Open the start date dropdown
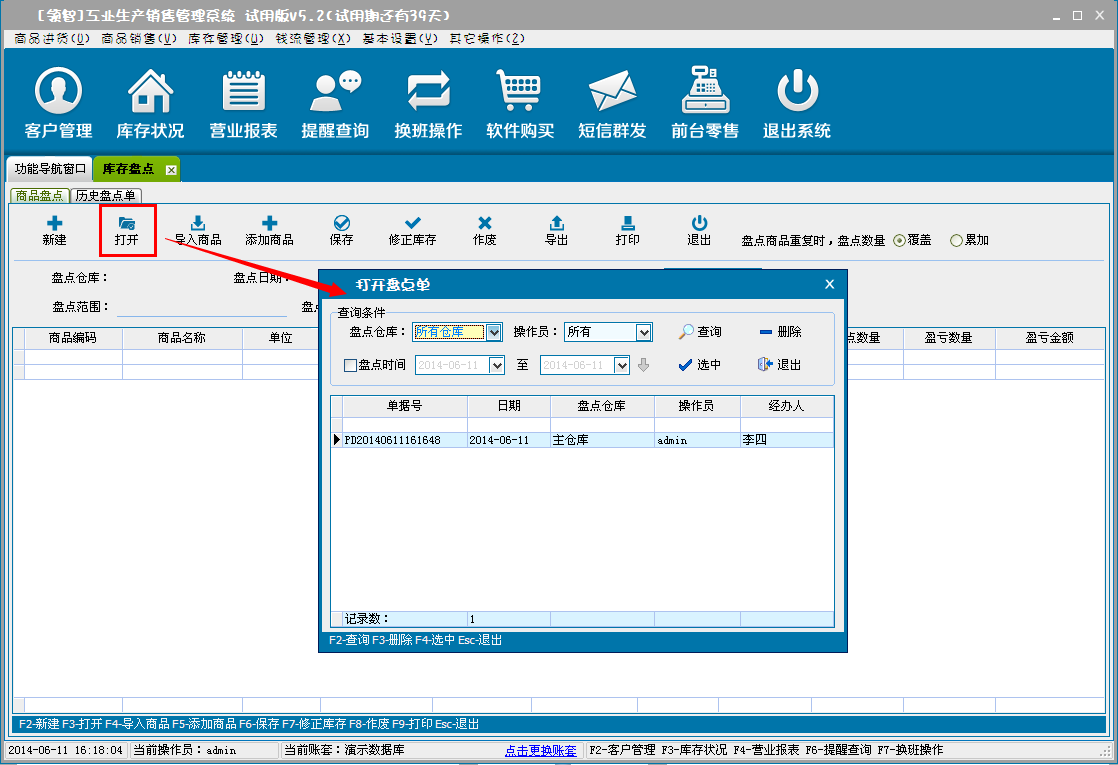The height and width of the screenshot is (765, 1118). 497,365
